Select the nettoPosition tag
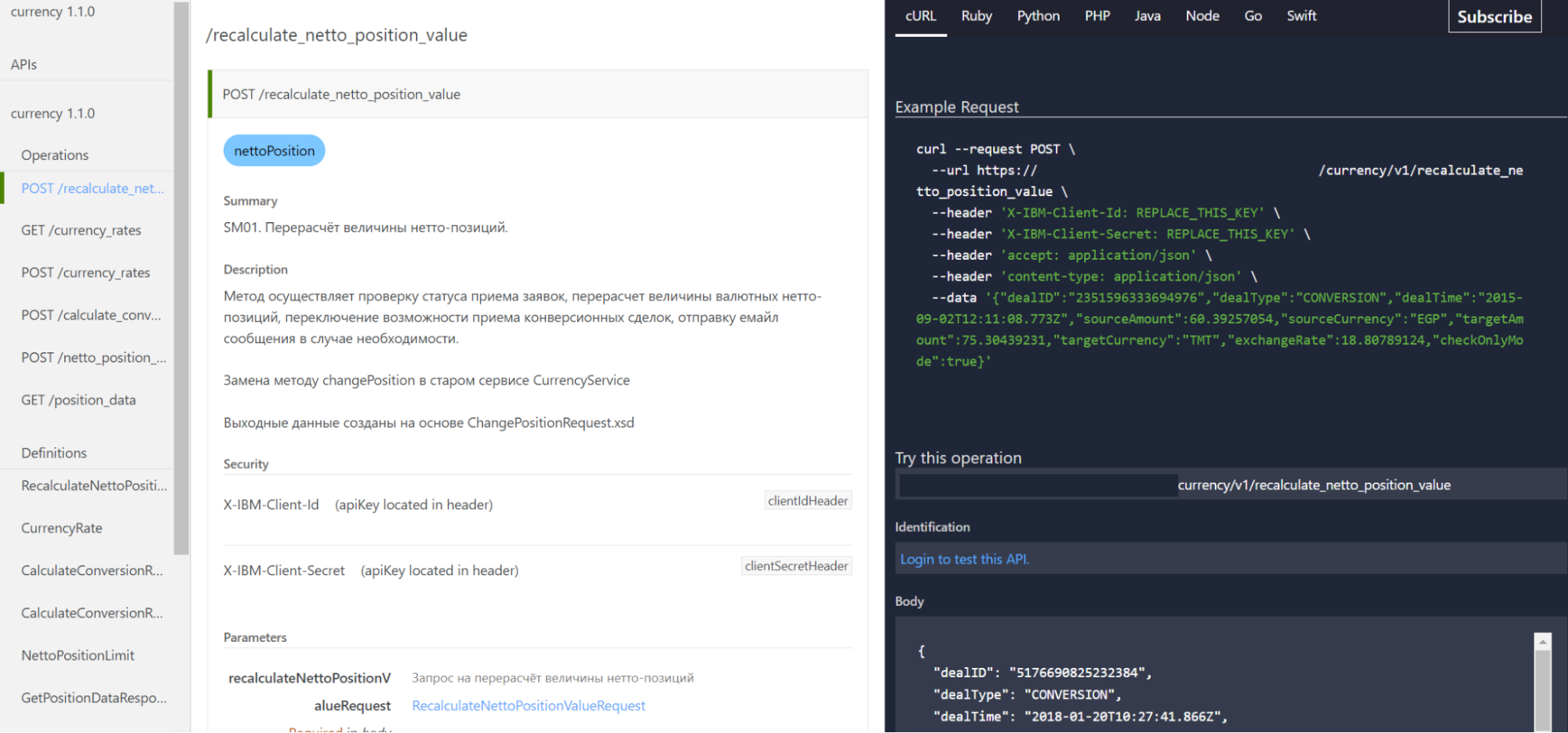1568x733 pixels. coord(275,151)
